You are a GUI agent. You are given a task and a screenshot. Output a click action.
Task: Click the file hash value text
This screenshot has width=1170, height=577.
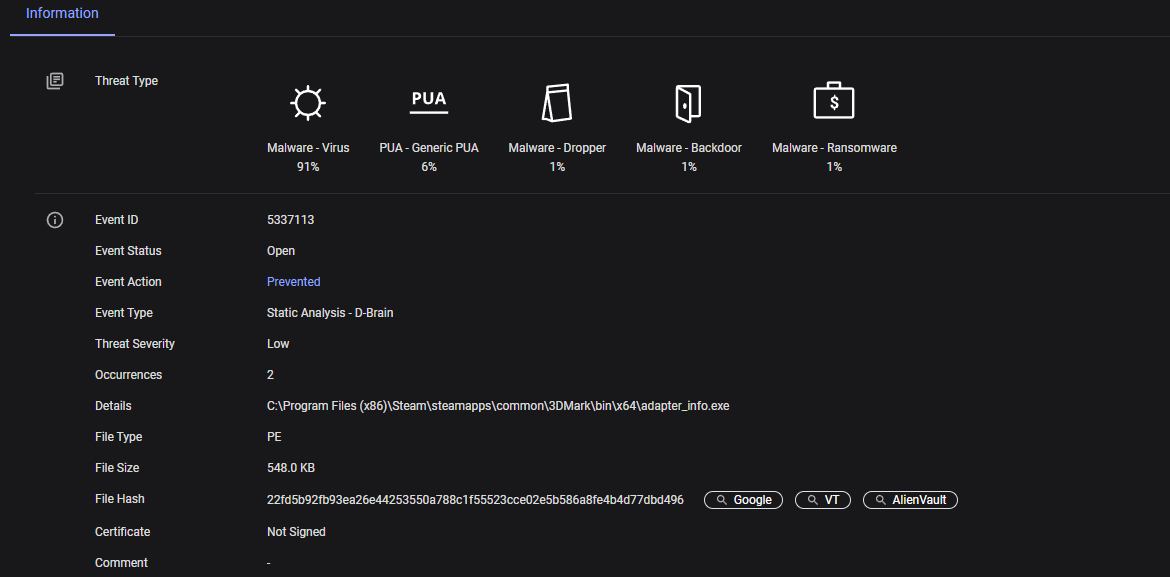[x=475, y=500]
